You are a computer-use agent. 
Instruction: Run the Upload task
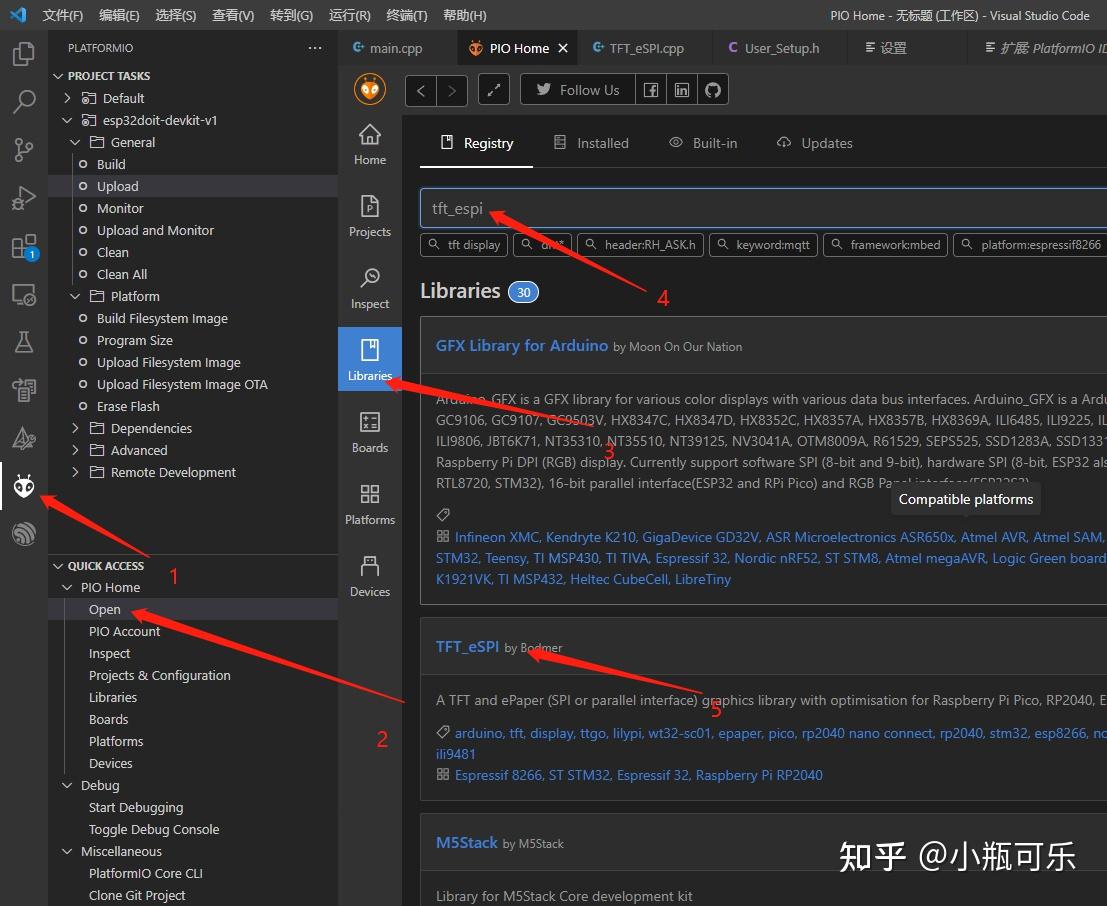click(193, 186)
